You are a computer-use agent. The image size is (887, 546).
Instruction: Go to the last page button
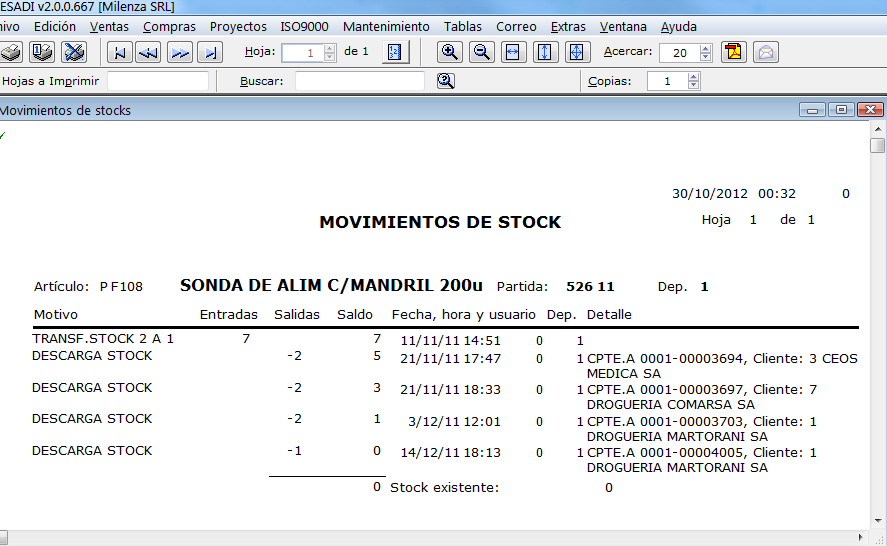210,53
